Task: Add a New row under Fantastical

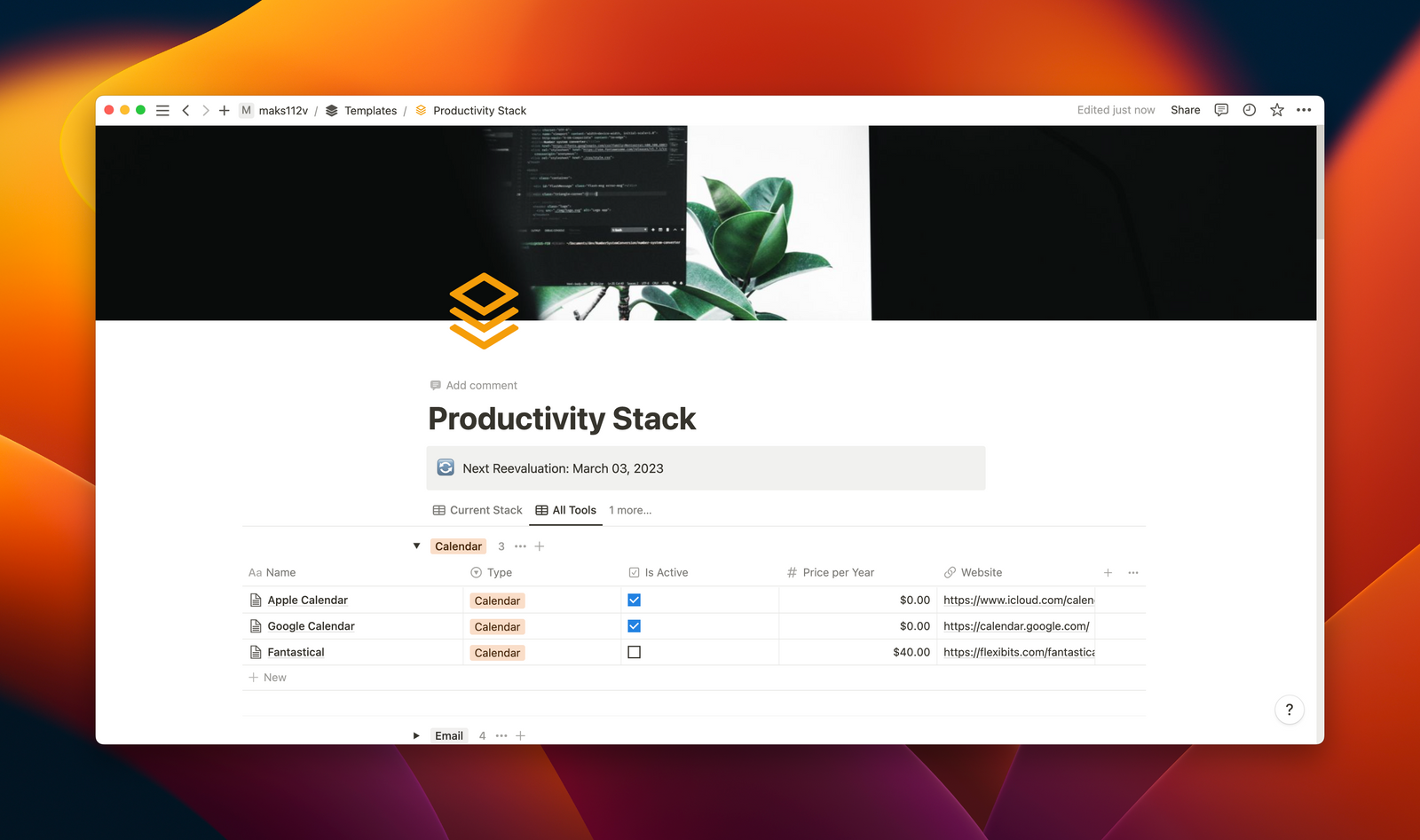Action: click(267, 678)
